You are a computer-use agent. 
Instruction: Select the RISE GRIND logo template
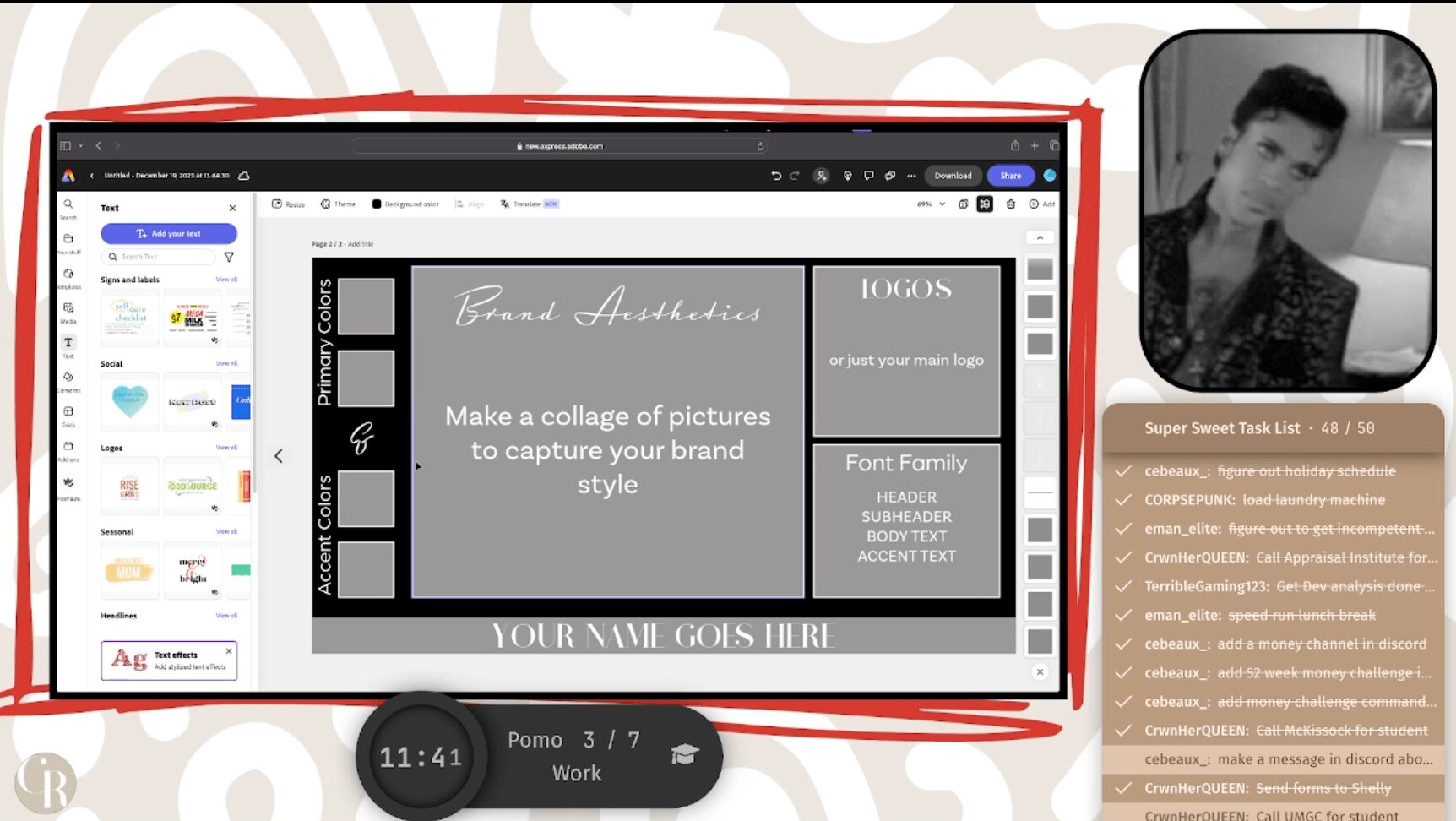[x=130, y=486]
